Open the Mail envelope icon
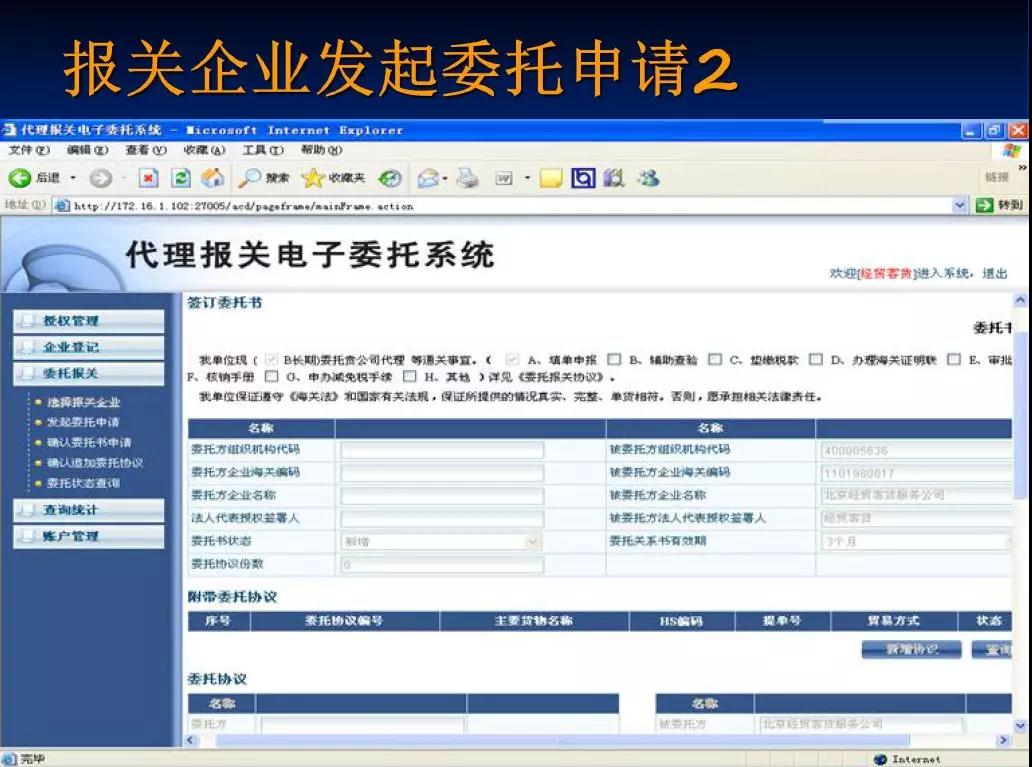This screenshot has width=1032, height=767. pos(428,178)
